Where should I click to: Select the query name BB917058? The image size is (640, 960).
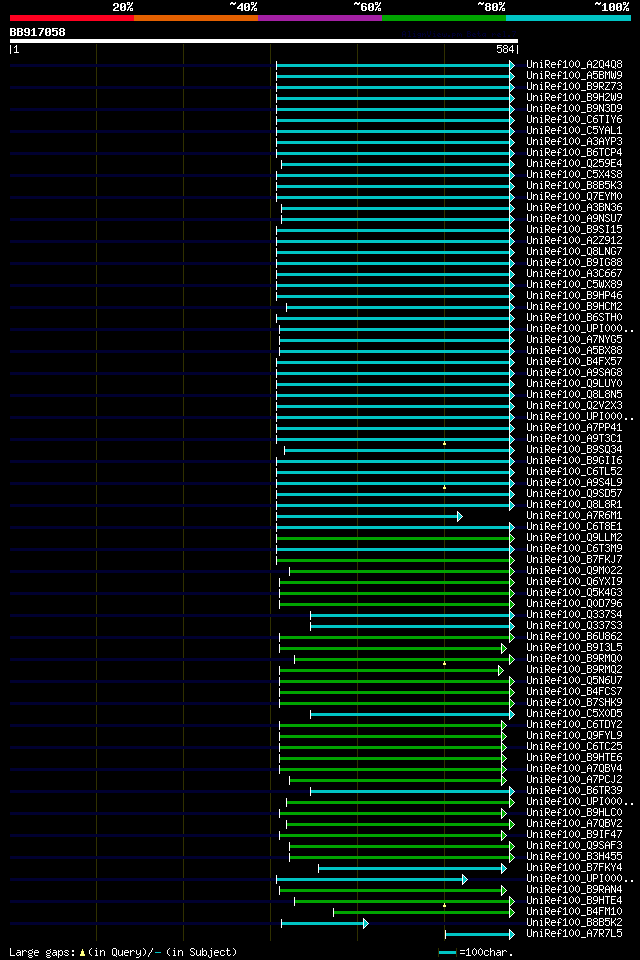pyautogui.click(x=37, y=32)
